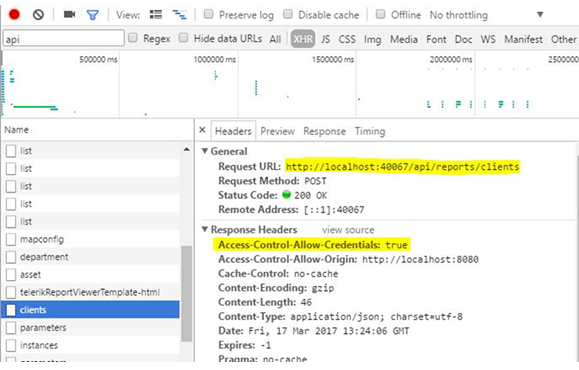Filter requests by Doc
Image resolution: width=579 pixels, height=370 pixels.
point(463,39)
